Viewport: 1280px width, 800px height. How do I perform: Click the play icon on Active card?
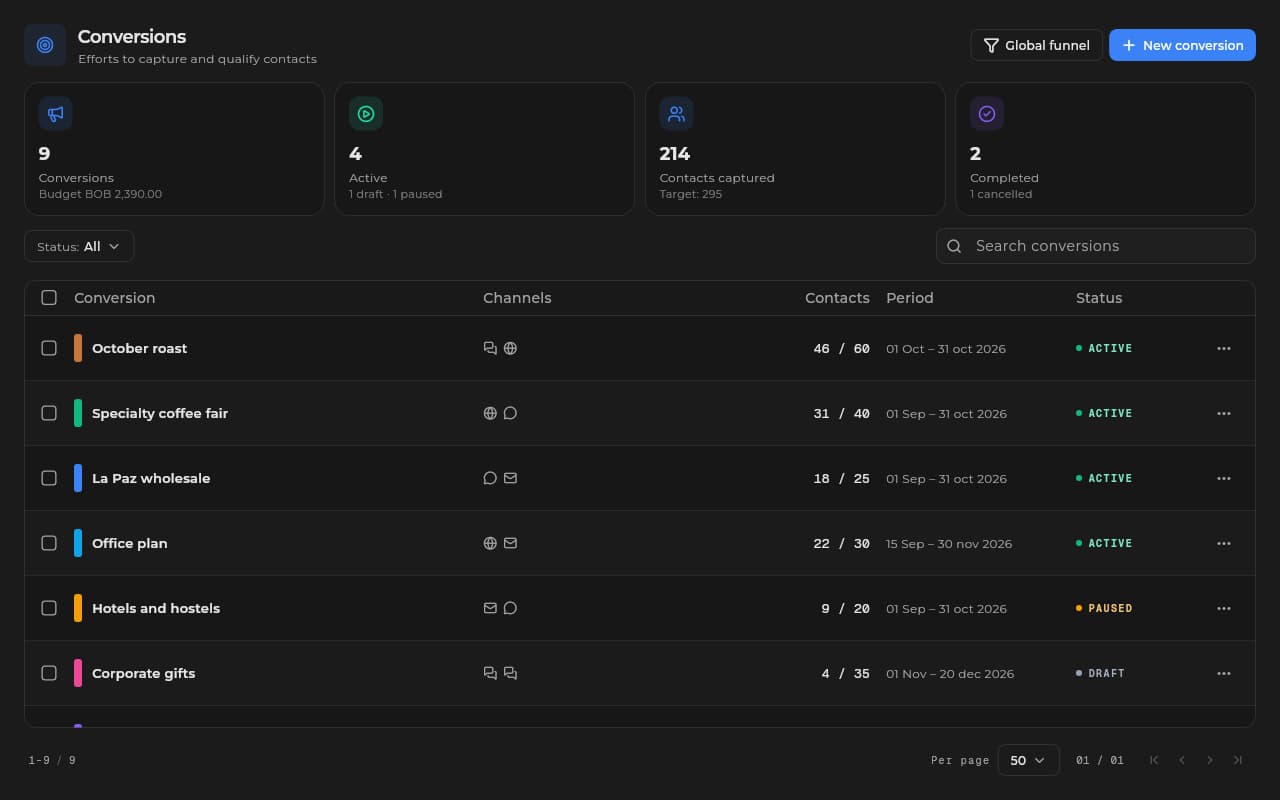tap(366, 114)
